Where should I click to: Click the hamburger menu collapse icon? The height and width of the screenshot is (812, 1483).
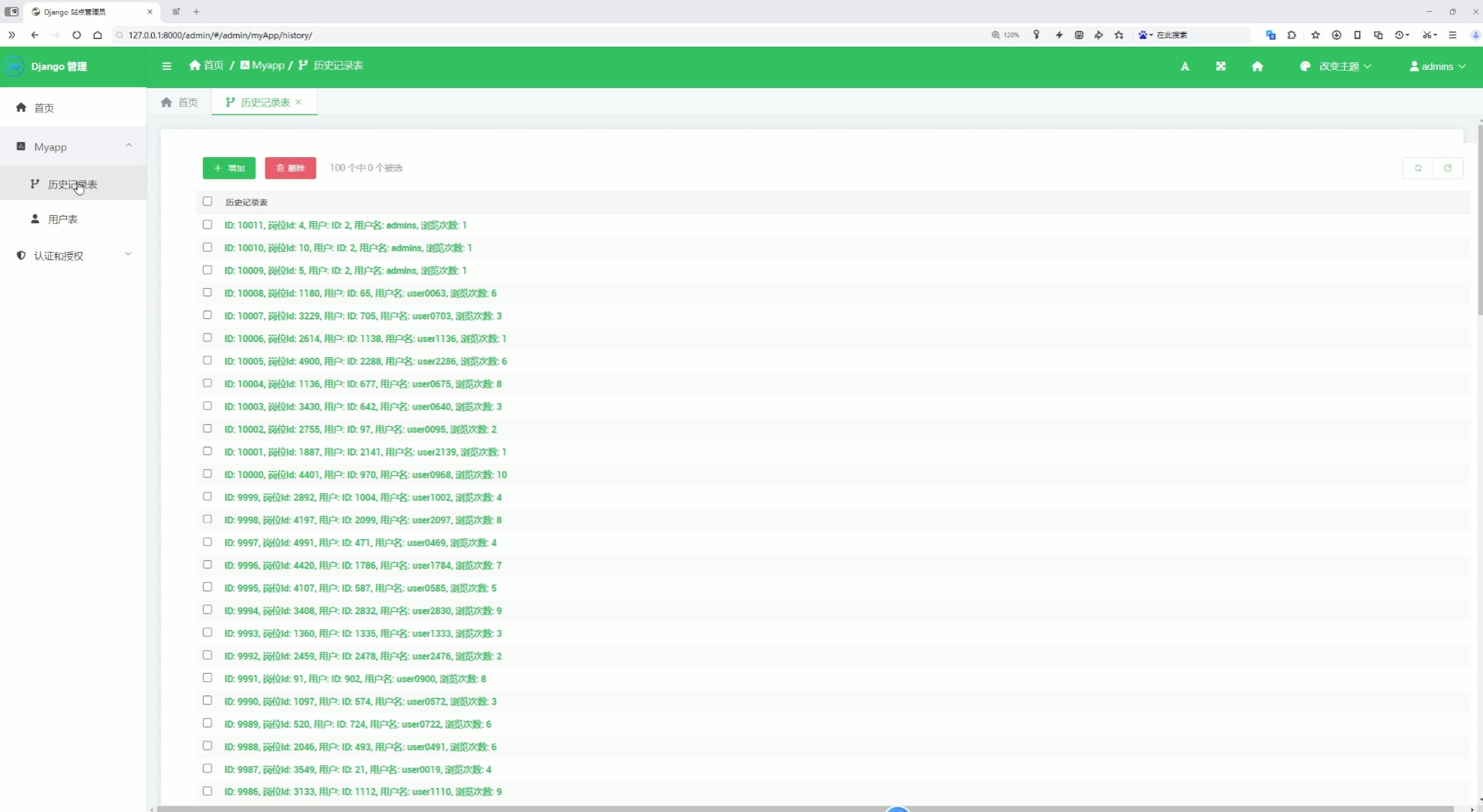coord(167,66)
